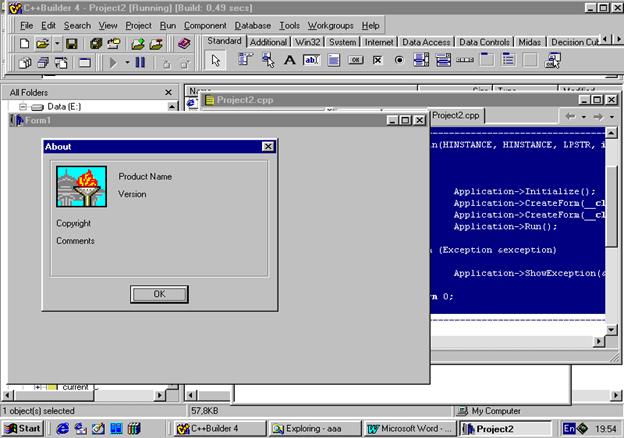Viewport: 624px width, 438px height.
Task: Click the View Form toolbar icon
Action: 43,62
